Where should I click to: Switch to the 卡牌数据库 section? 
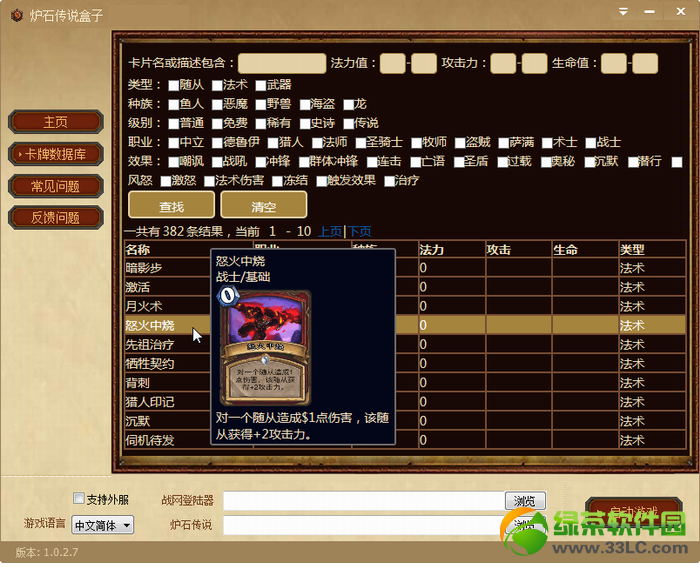coord(56,154)
